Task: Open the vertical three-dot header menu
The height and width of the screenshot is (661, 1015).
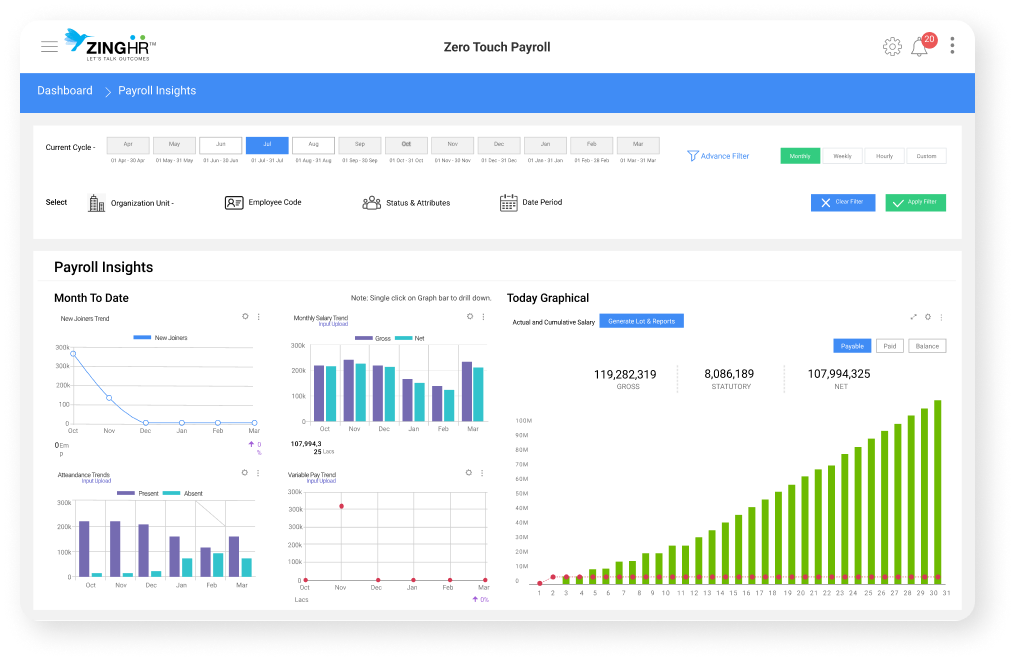Action: 952,45
